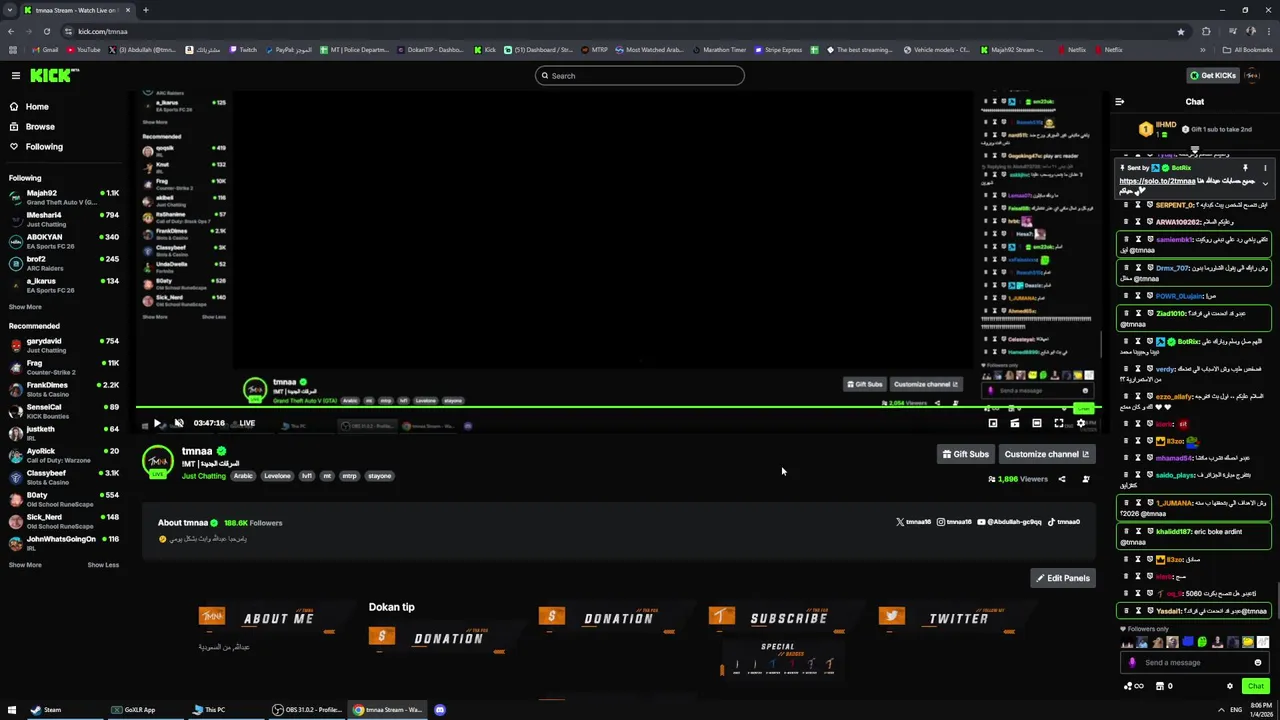This screenshot has height=720, width=1280.
Task: Click the KICK logo in the header
Action: point(54,76)
